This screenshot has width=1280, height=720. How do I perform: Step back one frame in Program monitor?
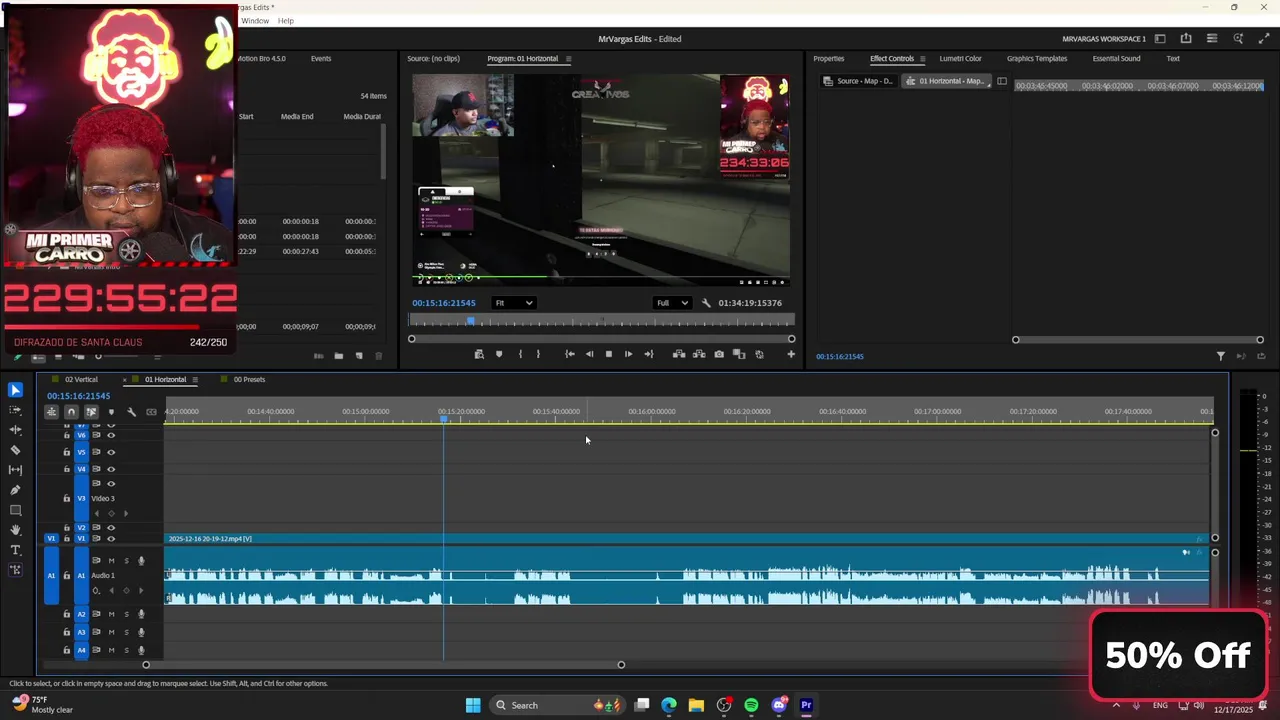point(589,354)
